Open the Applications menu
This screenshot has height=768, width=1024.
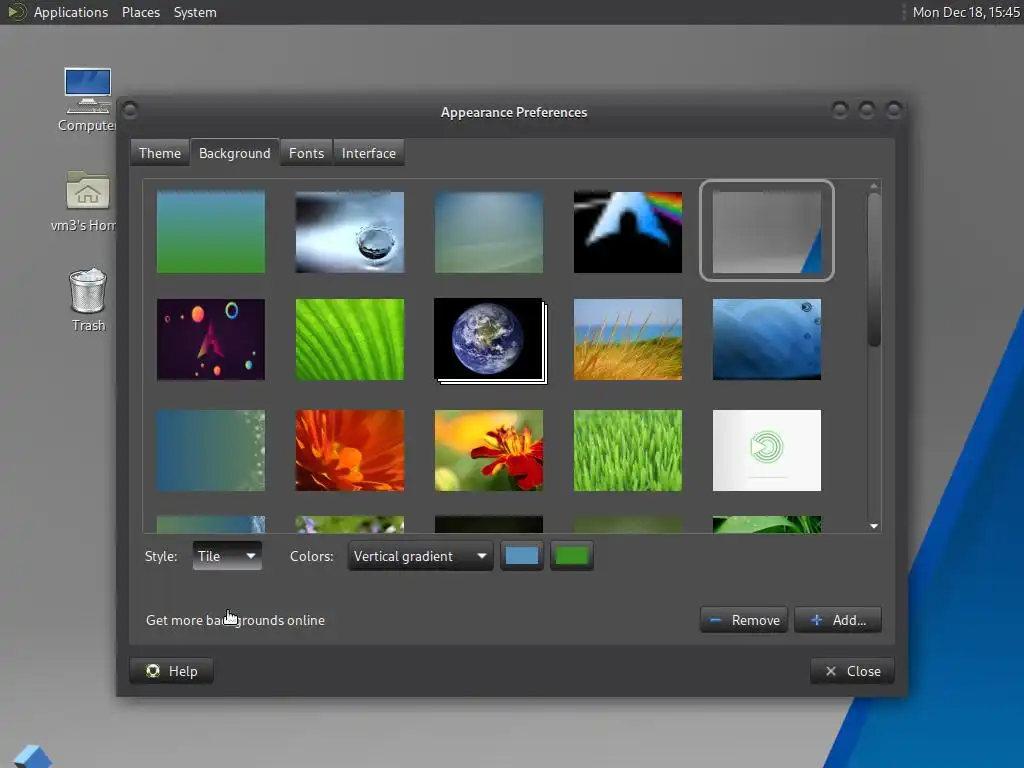[x=71, y=12]
